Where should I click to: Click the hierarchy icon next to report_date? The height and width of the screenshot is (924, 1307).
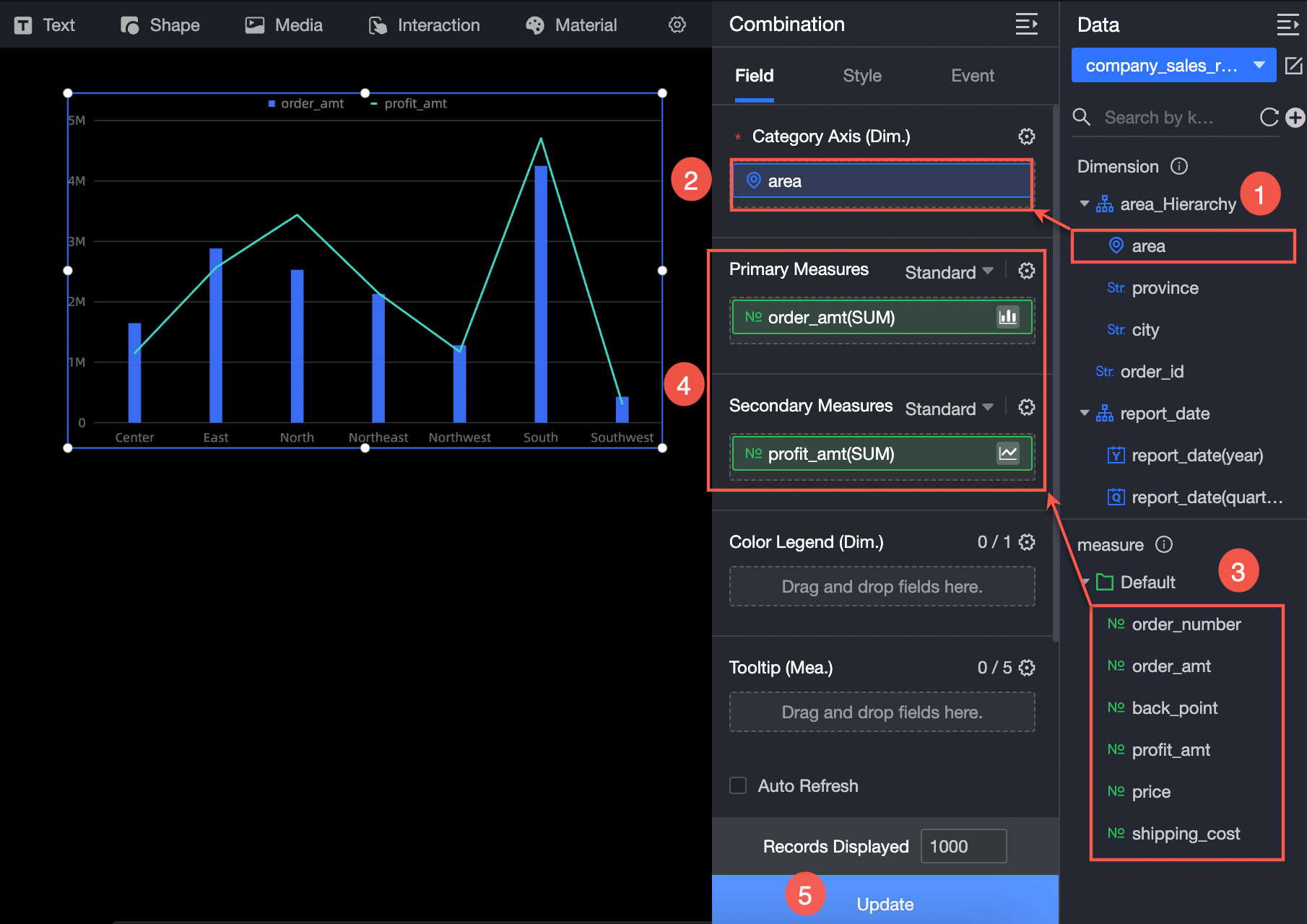(x=1104, y=414)
